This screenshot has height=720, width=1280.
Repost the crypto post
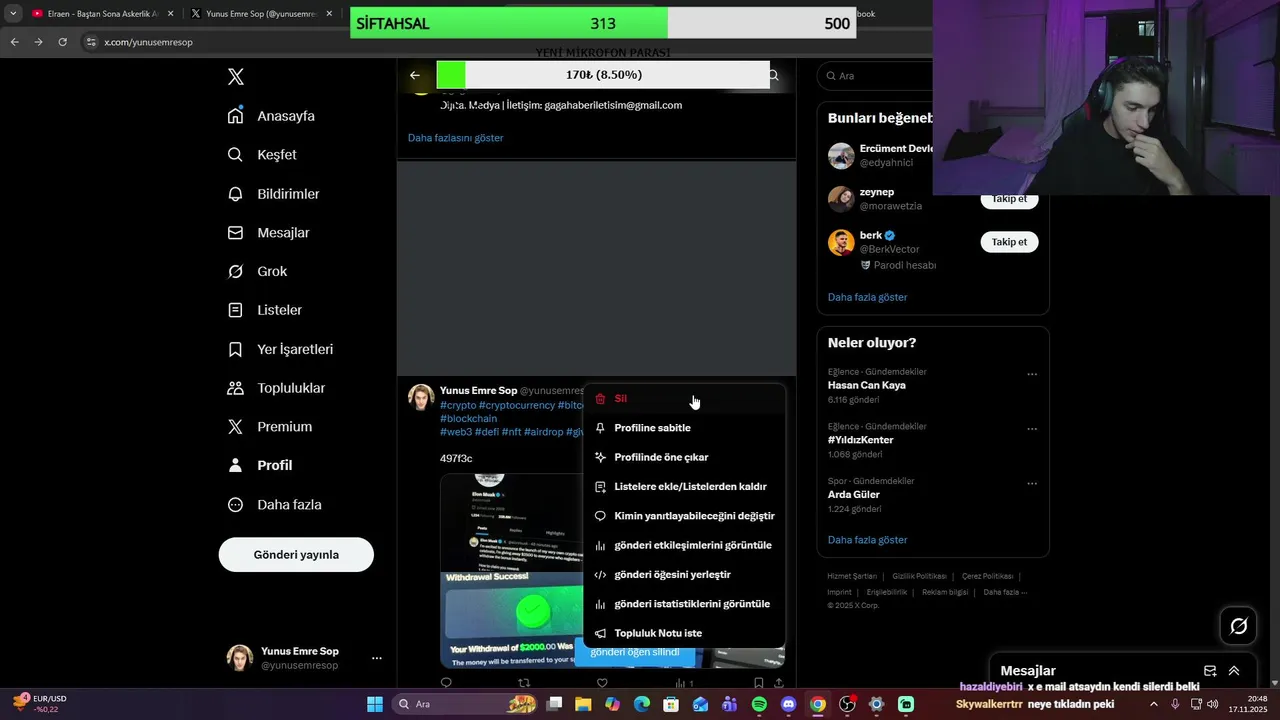click(x=524, y=683)
